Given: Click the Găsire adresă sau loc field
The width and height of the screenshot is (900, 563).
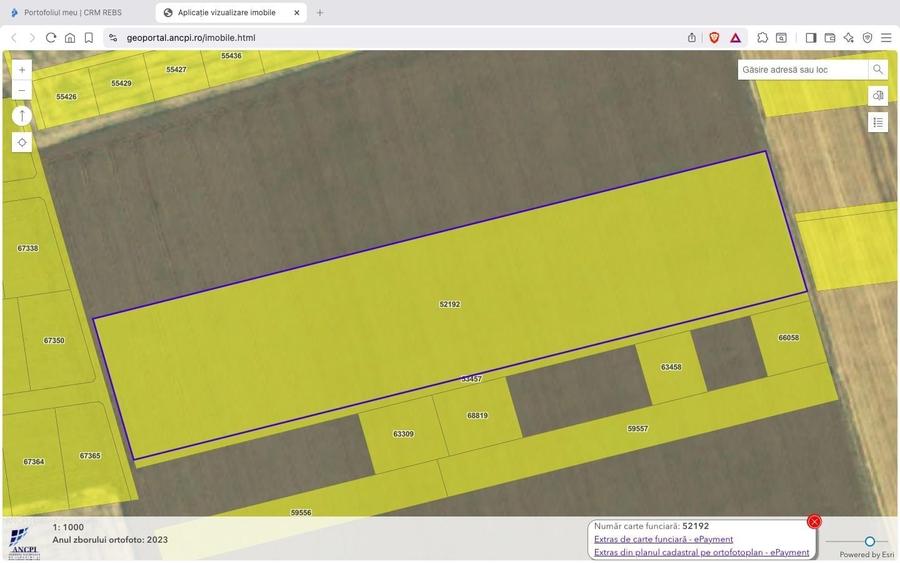Looking at the screenshot, I should coord(803,70).
